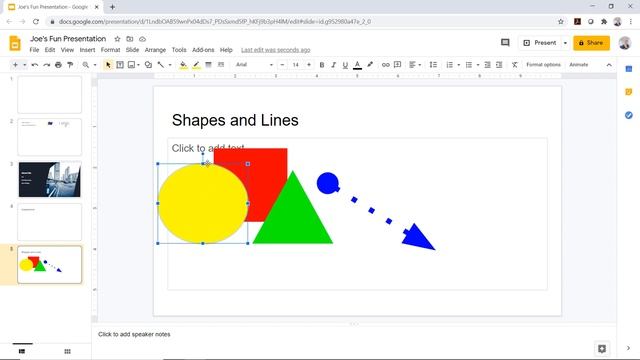Screen dimensions: 640x360
Task: Click the Numbered list icon
Action: 449,65
